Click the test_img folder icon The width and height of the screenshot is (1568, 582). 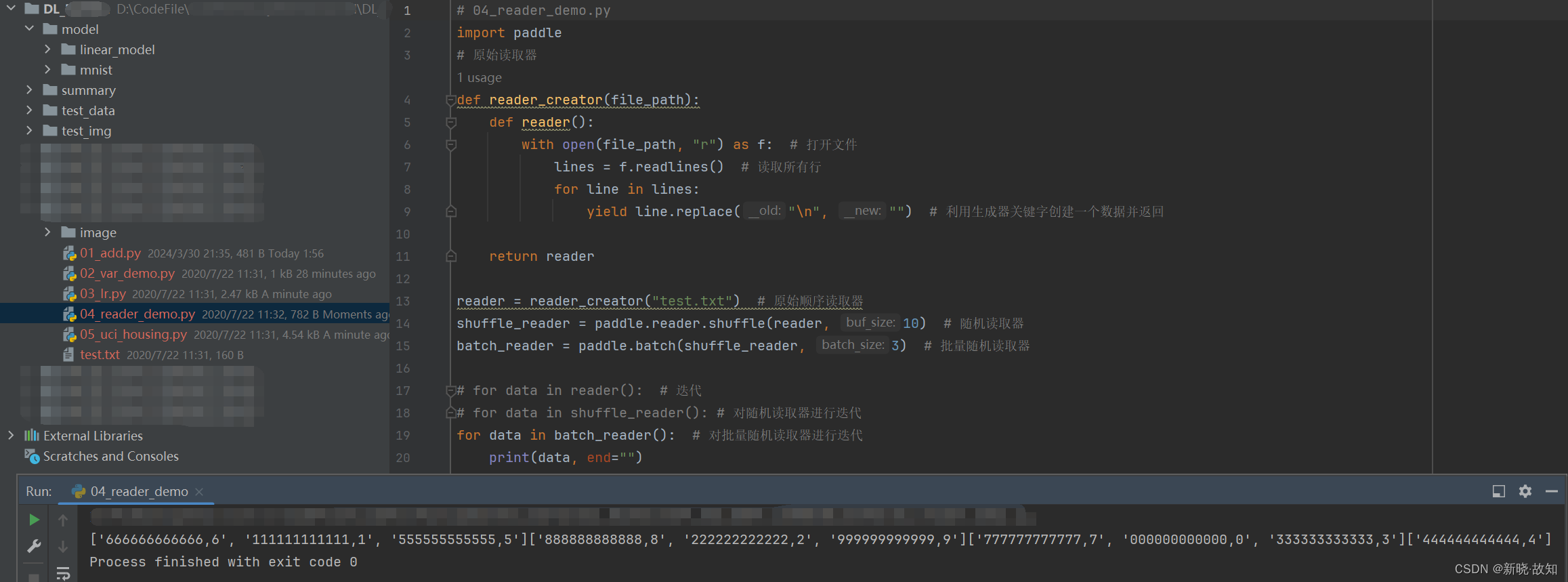(49, 130)
